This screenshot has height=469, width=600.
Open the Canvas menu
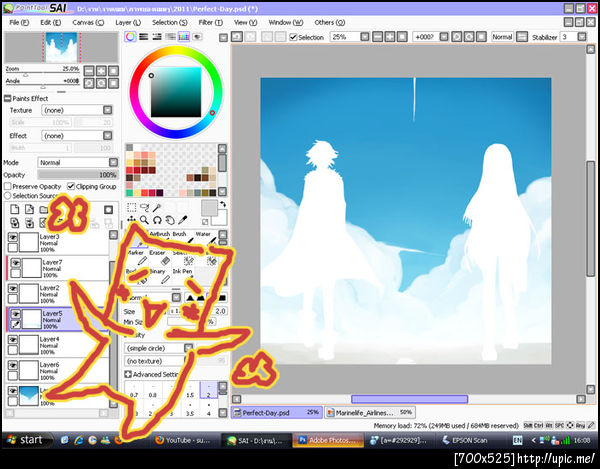(x=88, y=23)
